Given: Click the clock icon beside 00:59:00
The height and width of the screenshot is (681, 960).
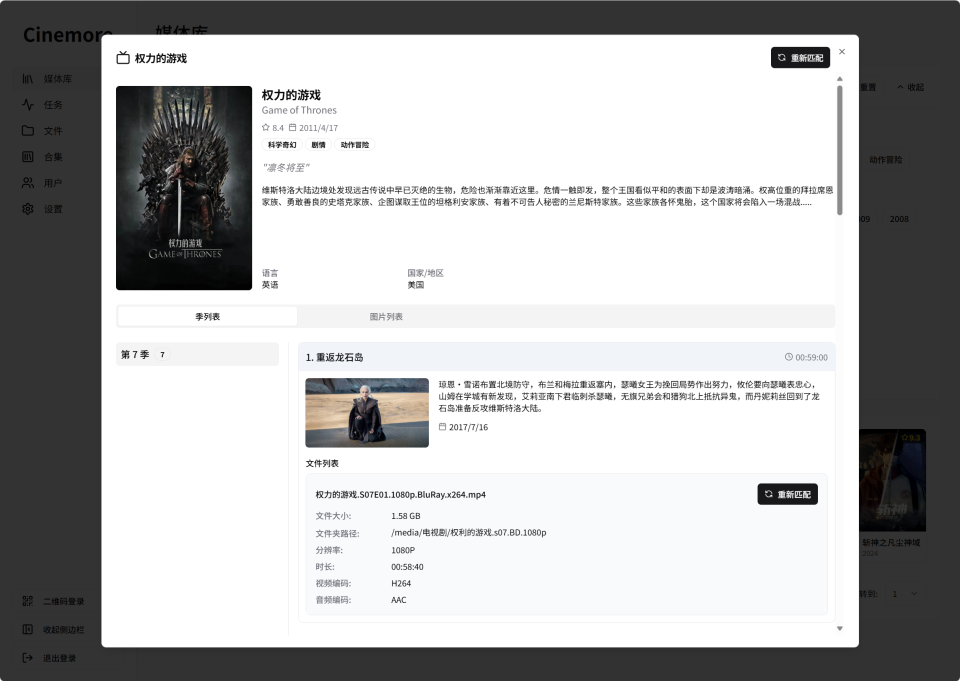Looking at the screenshot, I should click(789, 357).
